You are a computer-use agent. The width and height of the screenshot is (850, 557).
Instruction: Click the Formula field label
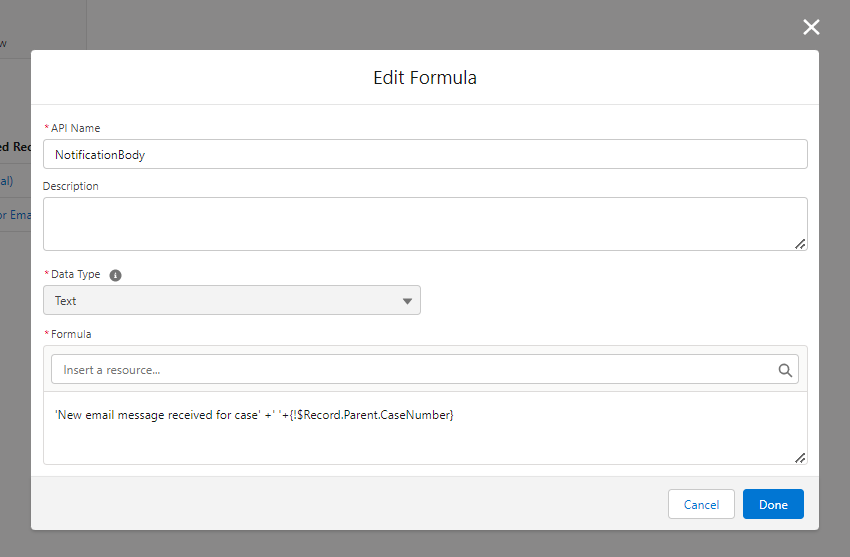(71, 334)
